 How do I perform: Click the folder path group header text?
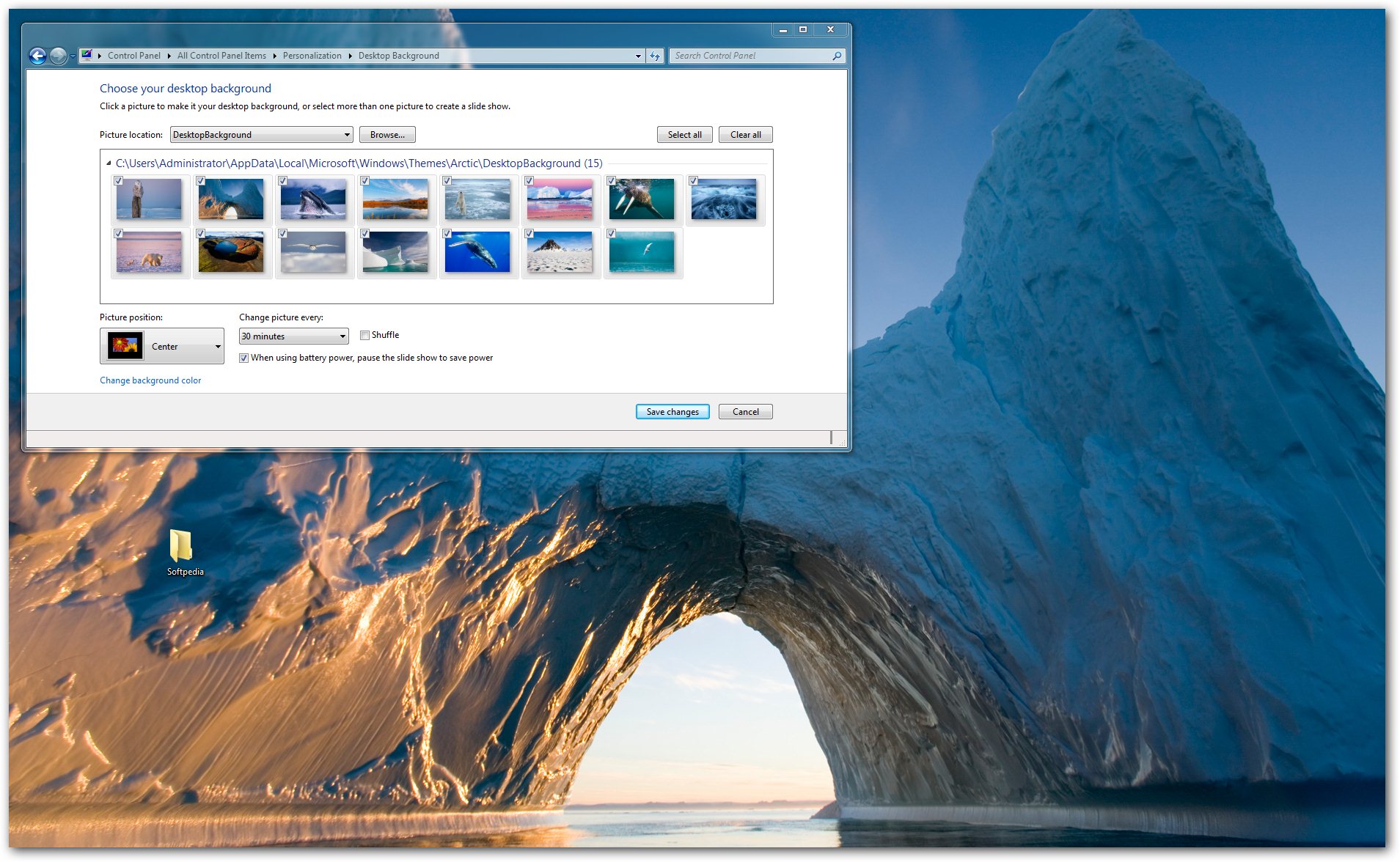click(x=359, y=163)
